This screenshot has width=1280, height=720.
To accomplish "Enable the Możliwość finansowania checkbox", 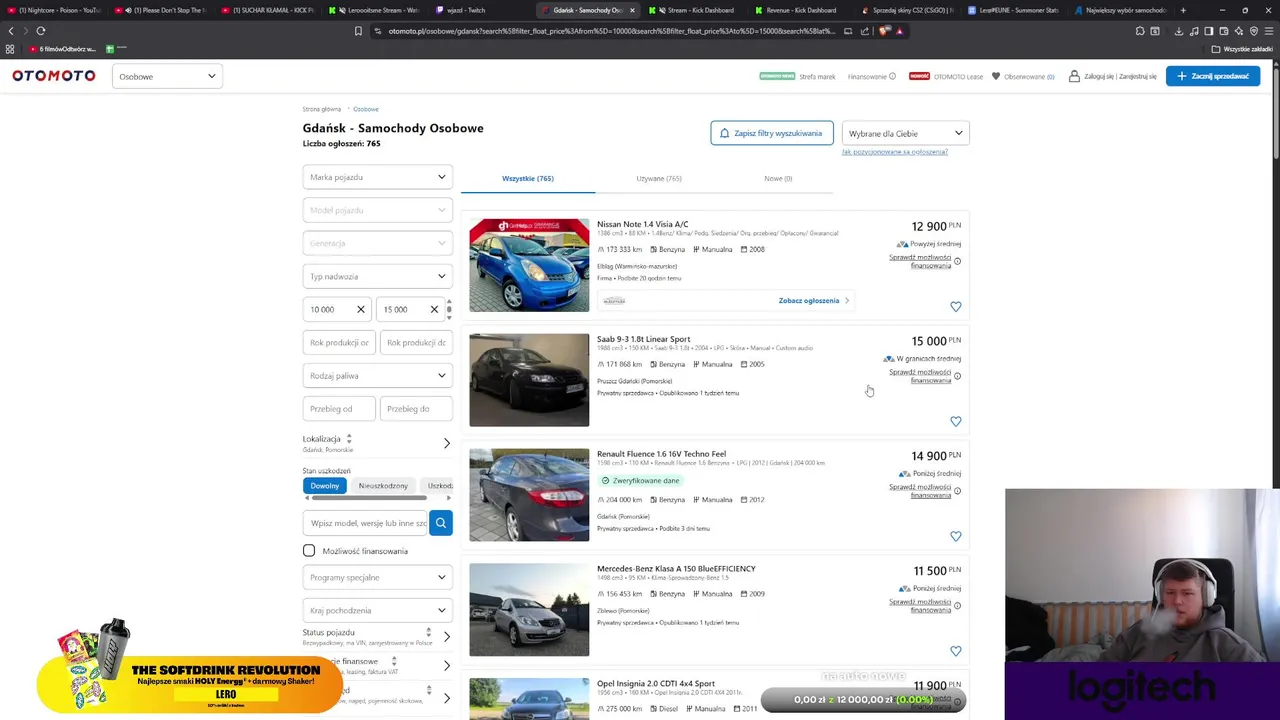I will click(x=309, y=551).
